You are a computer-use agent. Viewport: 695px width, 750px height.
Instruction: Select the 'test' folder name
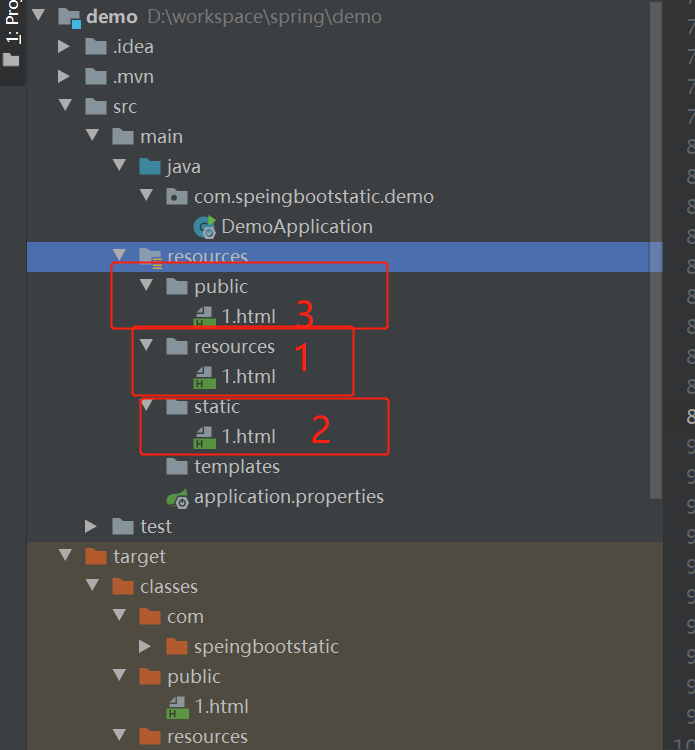click(x=156, y=527)
